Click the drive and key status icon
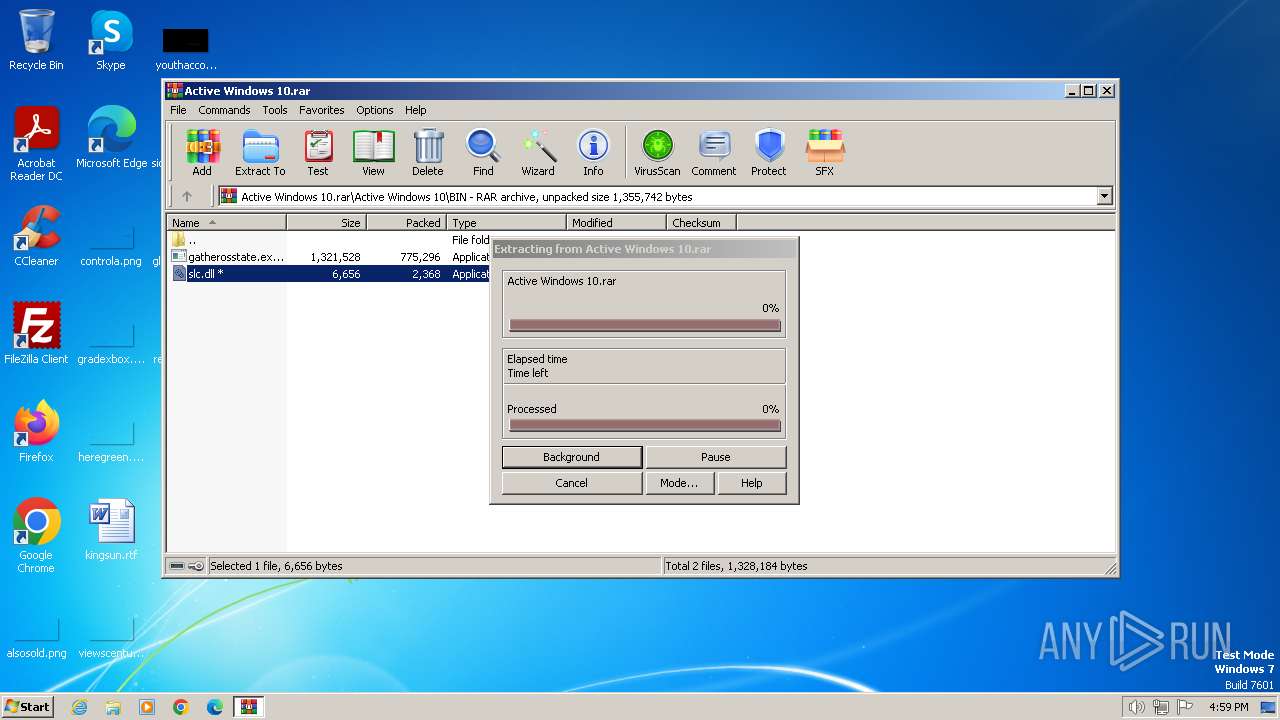This screenshot has height=720, width=1280. [186, 566]
